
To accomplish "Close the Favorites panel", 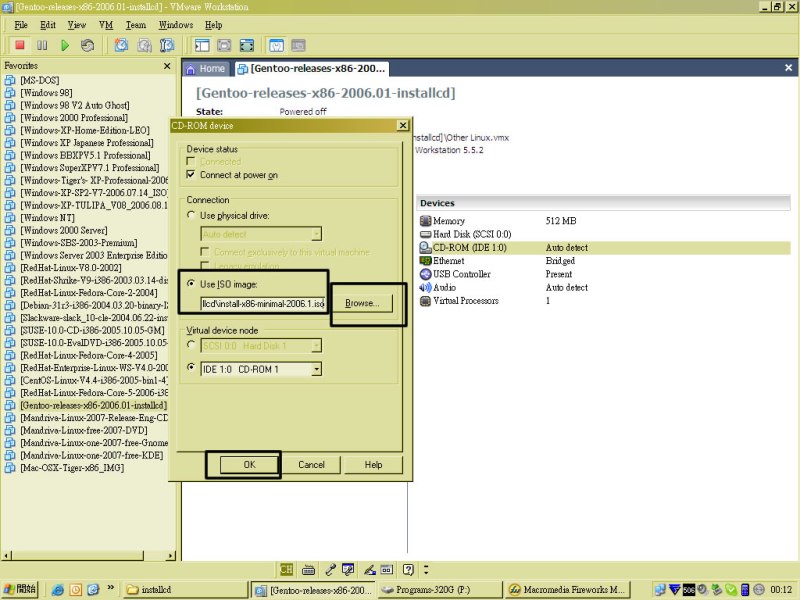I will point(167,66).
